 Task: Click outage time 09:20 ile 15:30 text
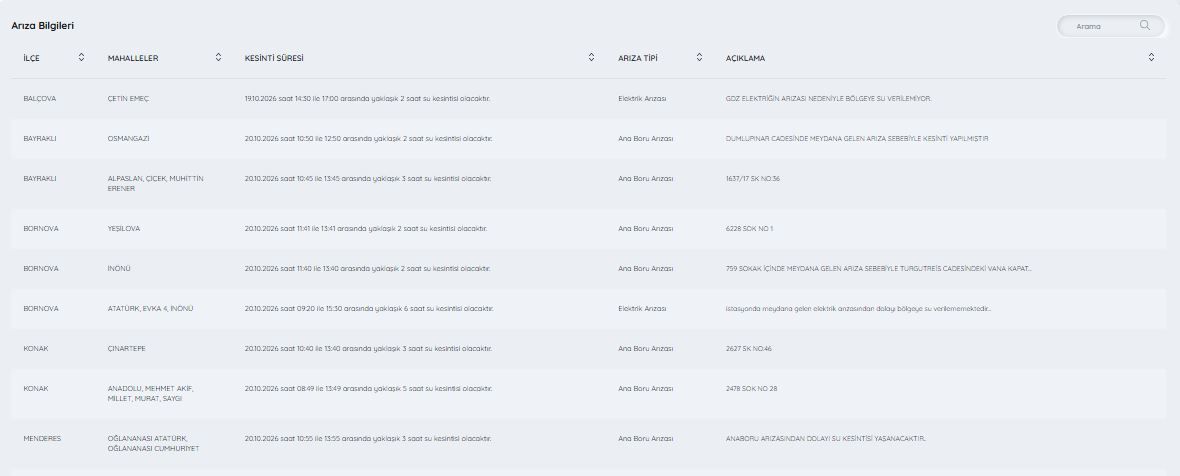click(x=367, y=308)
